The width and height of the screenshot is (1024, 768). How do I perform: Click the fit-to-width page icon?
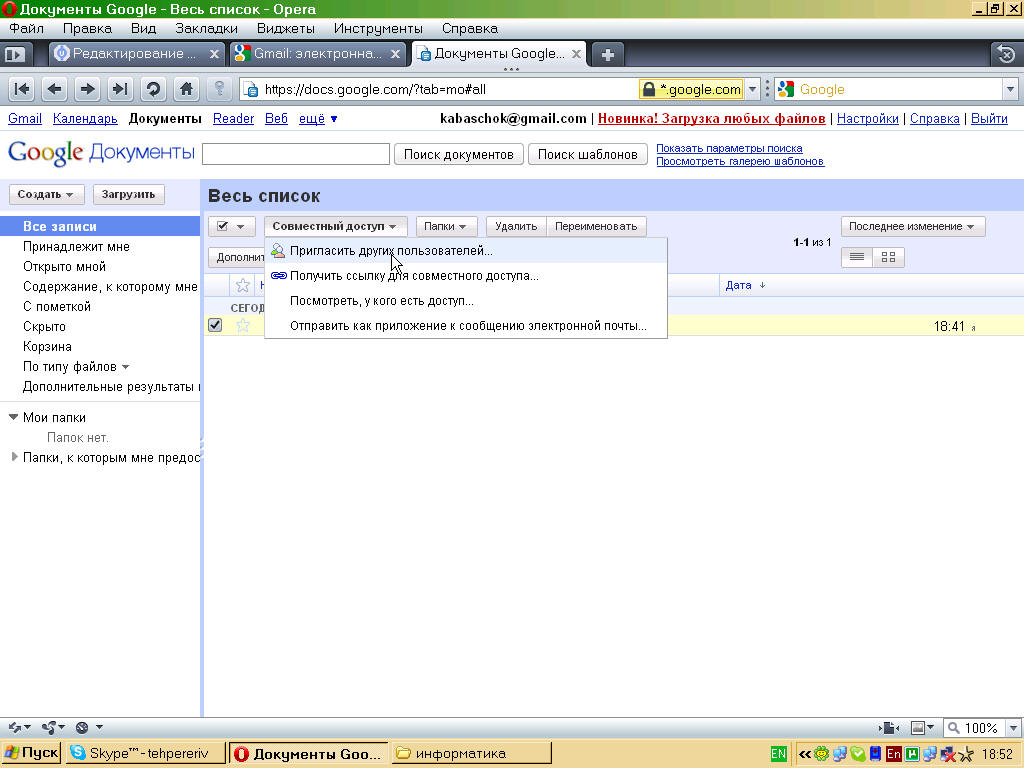coord(889,728)
